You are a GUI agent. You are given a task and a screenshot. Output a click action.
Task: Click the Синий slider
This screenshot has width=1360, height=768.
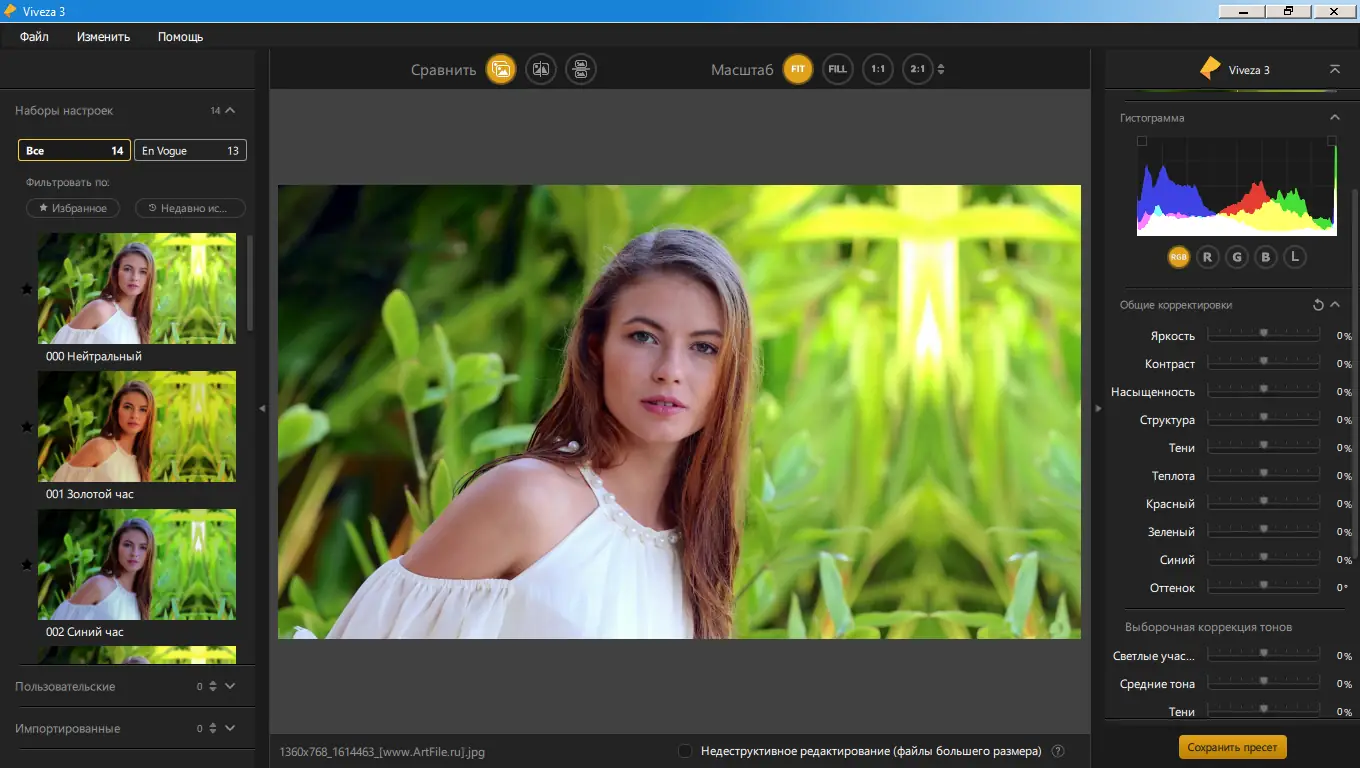click(x=1264, y=559)
